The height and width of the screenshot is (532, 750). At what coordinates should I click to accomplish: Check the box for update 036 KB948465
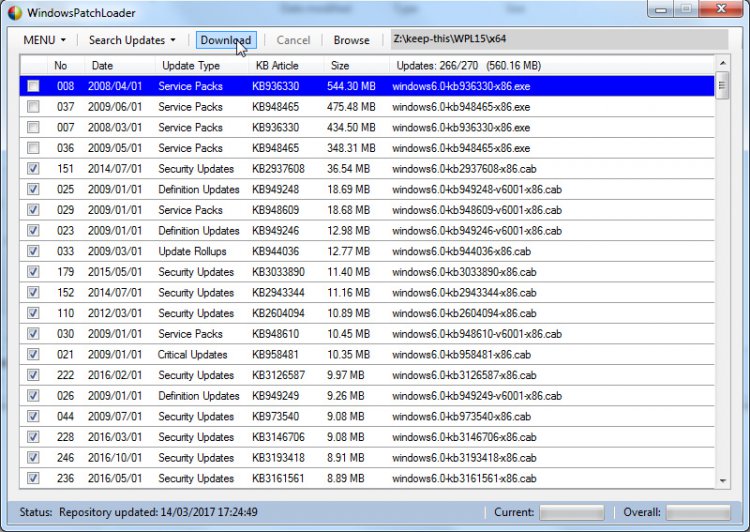[x=33, y=148]
